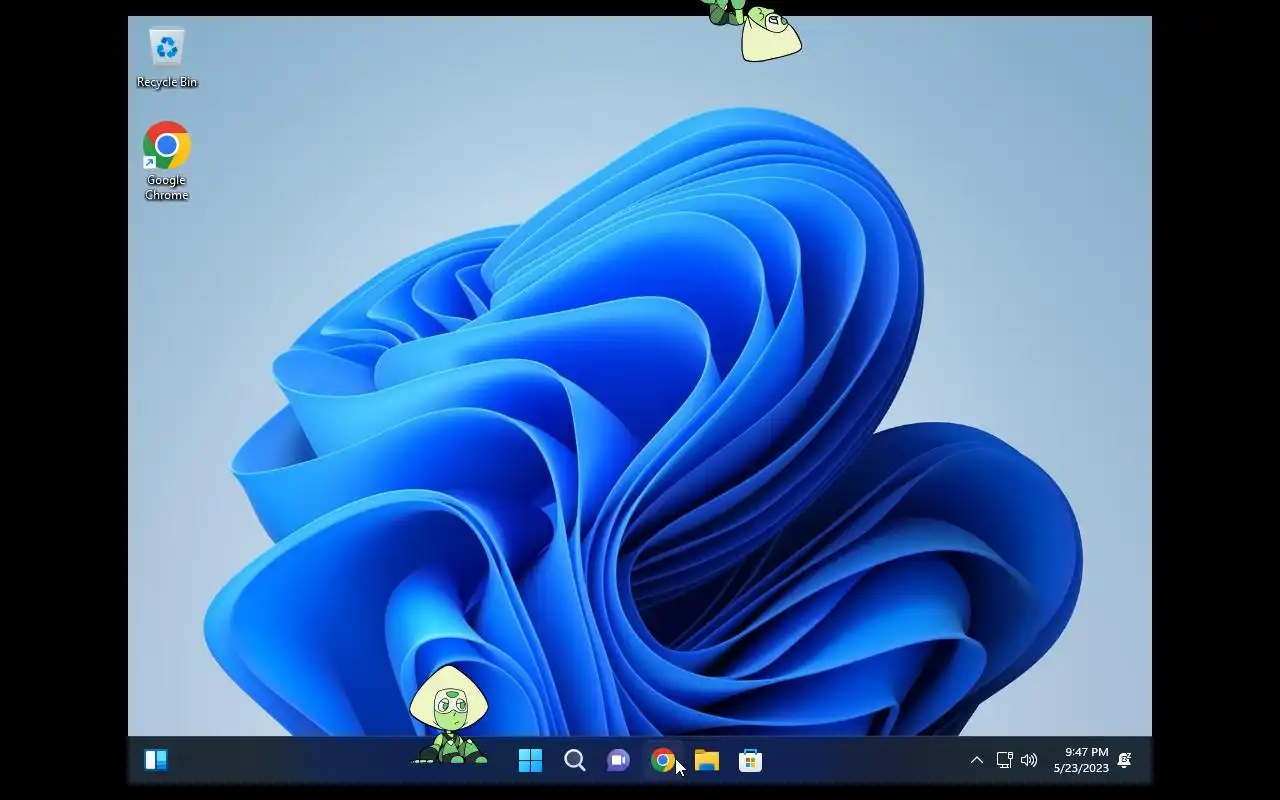Click the Peridot character sitting on the taskbar
The width and height of the screenshot is (1280, 800).
click(449, 716)
